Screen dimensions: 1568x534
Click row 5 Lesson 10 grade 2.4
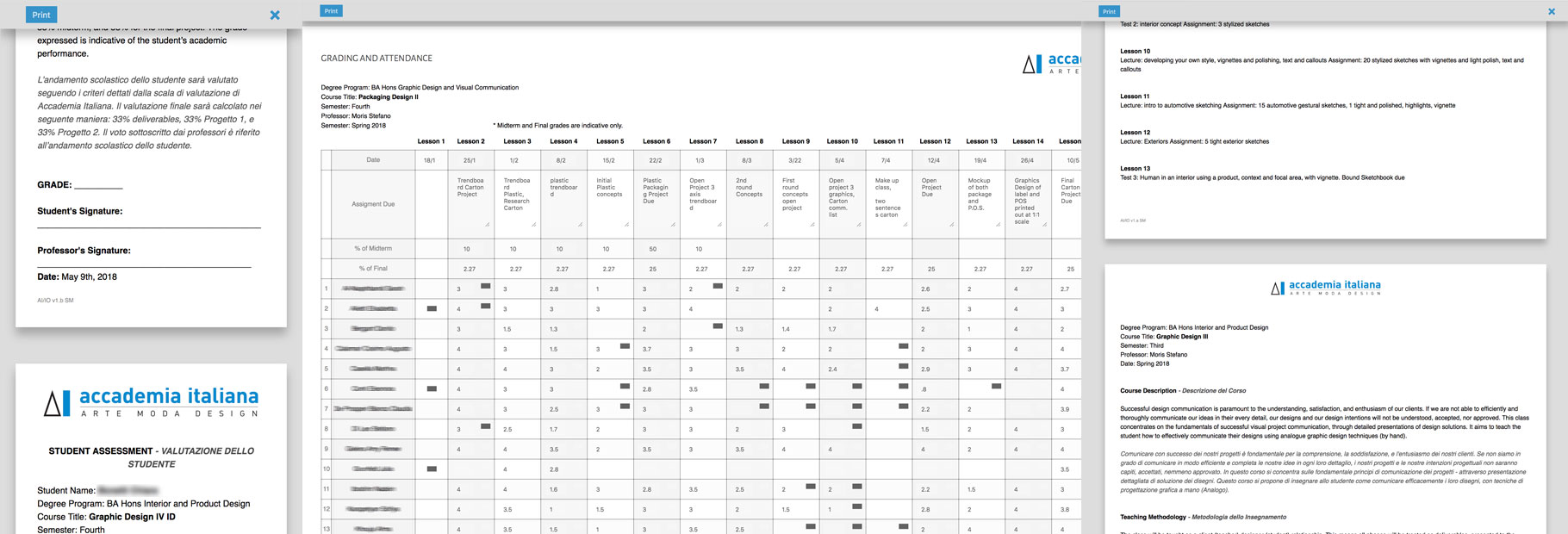832,369
